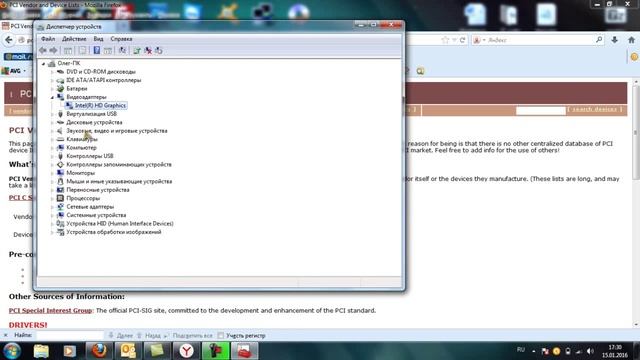
Task: Click the RU language indicator
Action: tap(520, 350)
